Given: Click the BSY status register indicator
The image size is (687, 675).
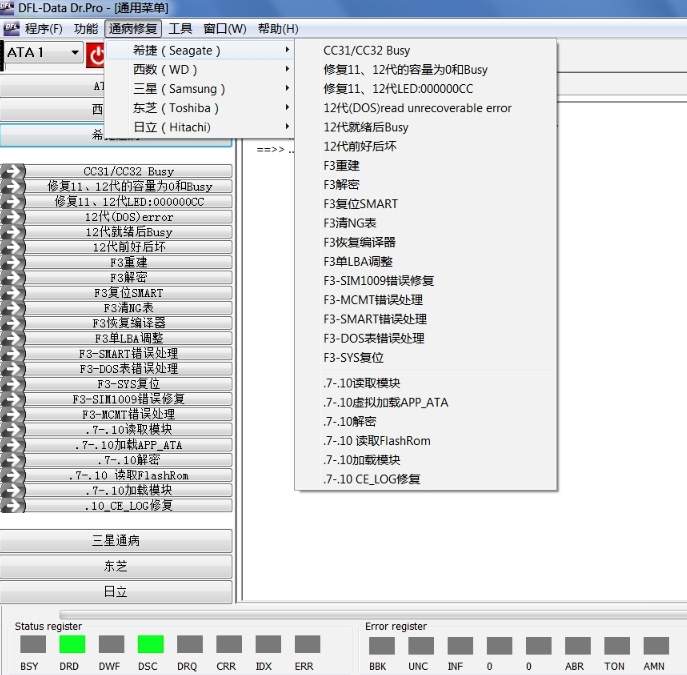Looking at the screenshot, I should pos(33,645).
